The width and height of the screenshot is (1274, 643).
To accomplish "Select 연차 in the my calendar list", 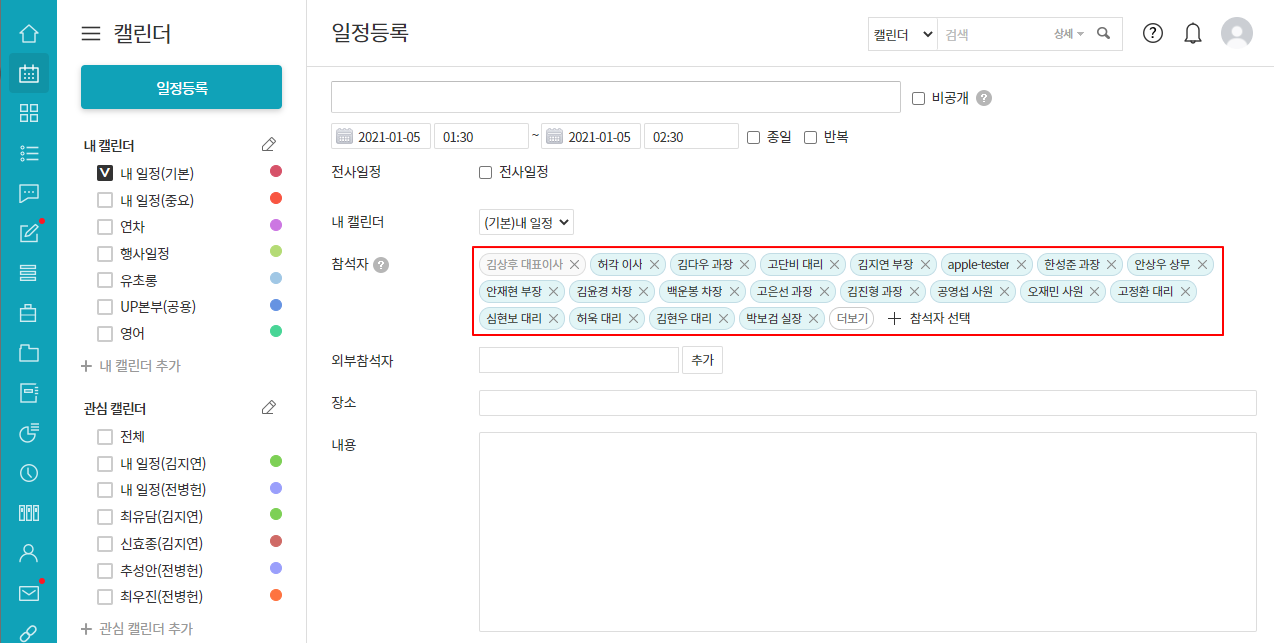I will 105,227.
